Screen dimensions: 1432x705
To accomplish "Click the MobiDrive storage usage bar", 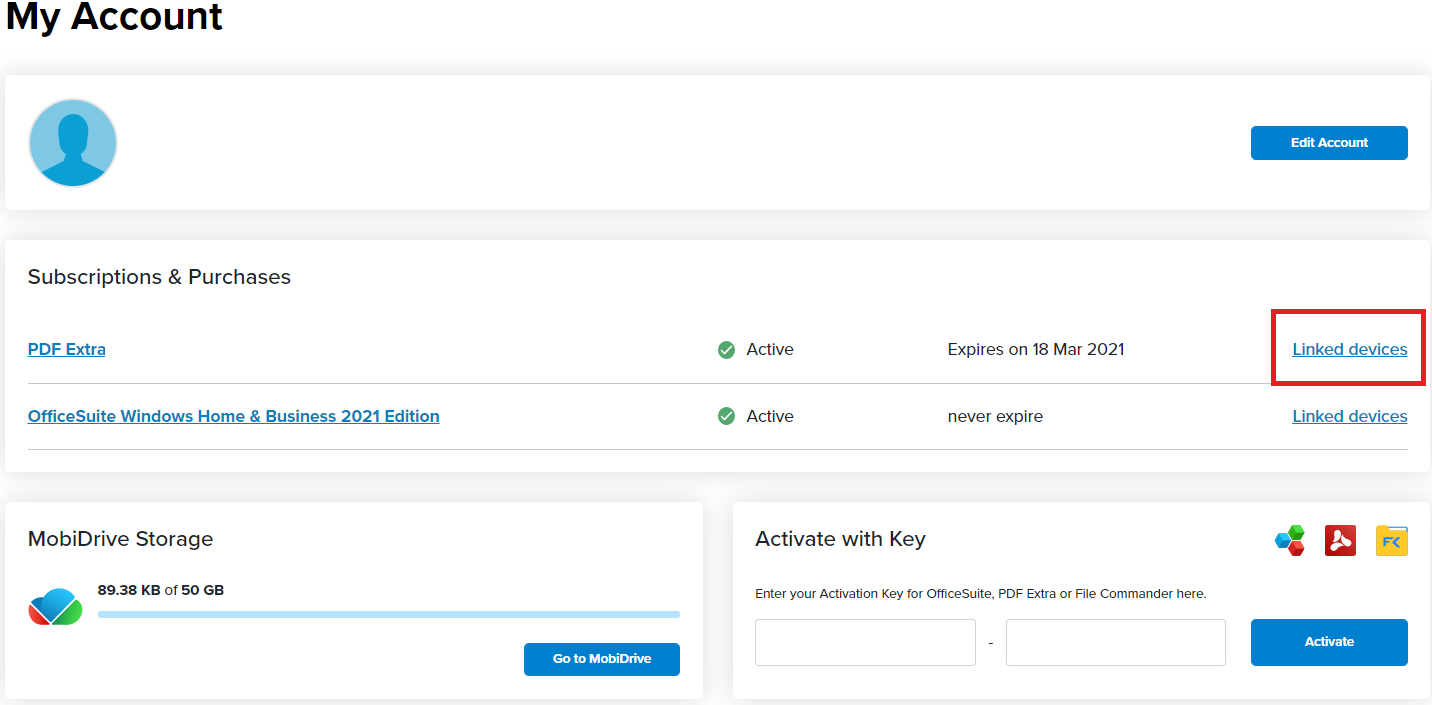I will tap(389, 614).
